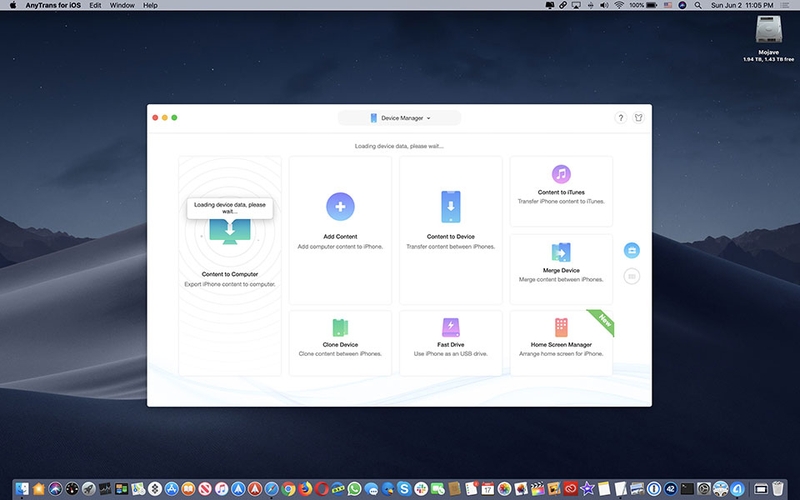Click 'Use iPhone as an USB drive.' text
The image size is (800, 500).
click(x=451, y=354)
